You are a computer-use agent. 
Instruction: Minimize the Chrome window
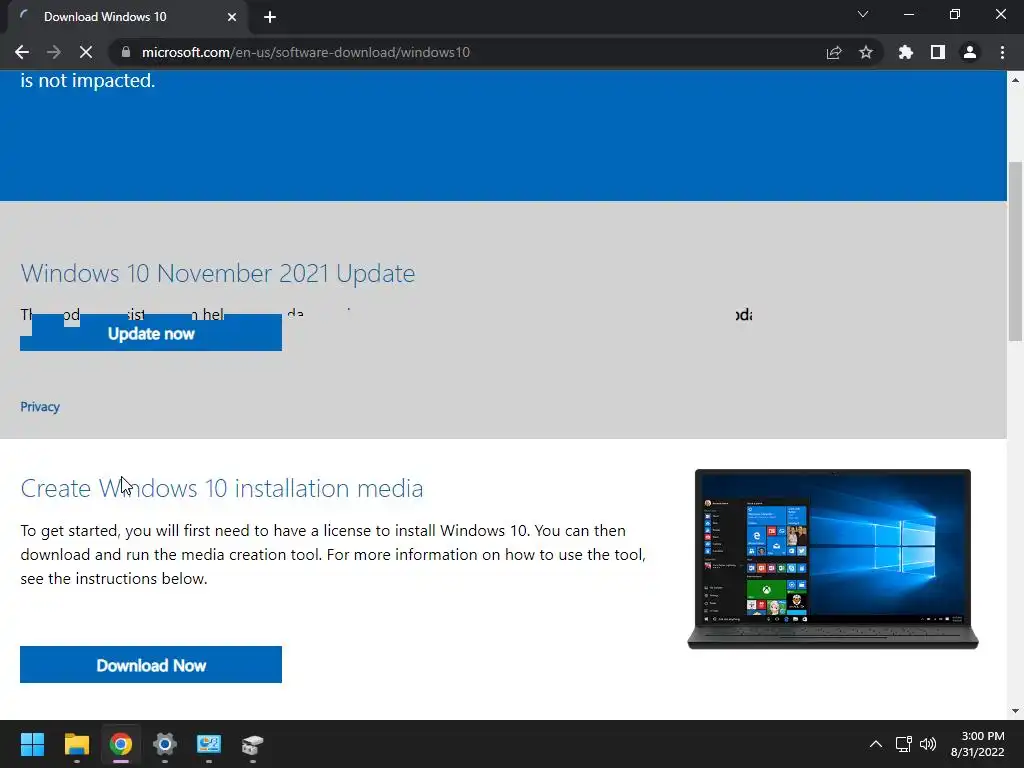[x=908, y=14]
